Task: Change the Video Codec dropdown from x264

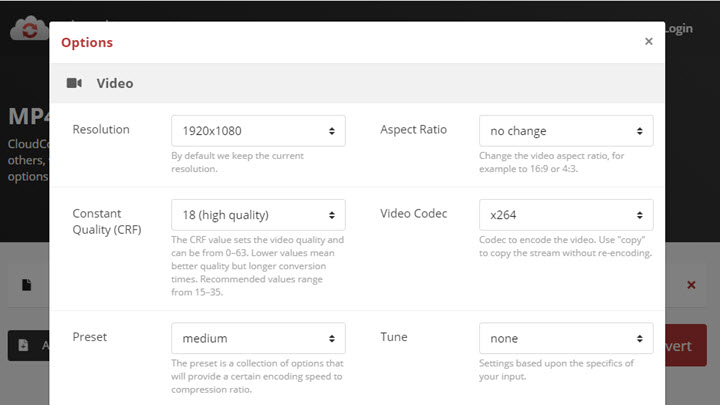Action: pos(566,215)
